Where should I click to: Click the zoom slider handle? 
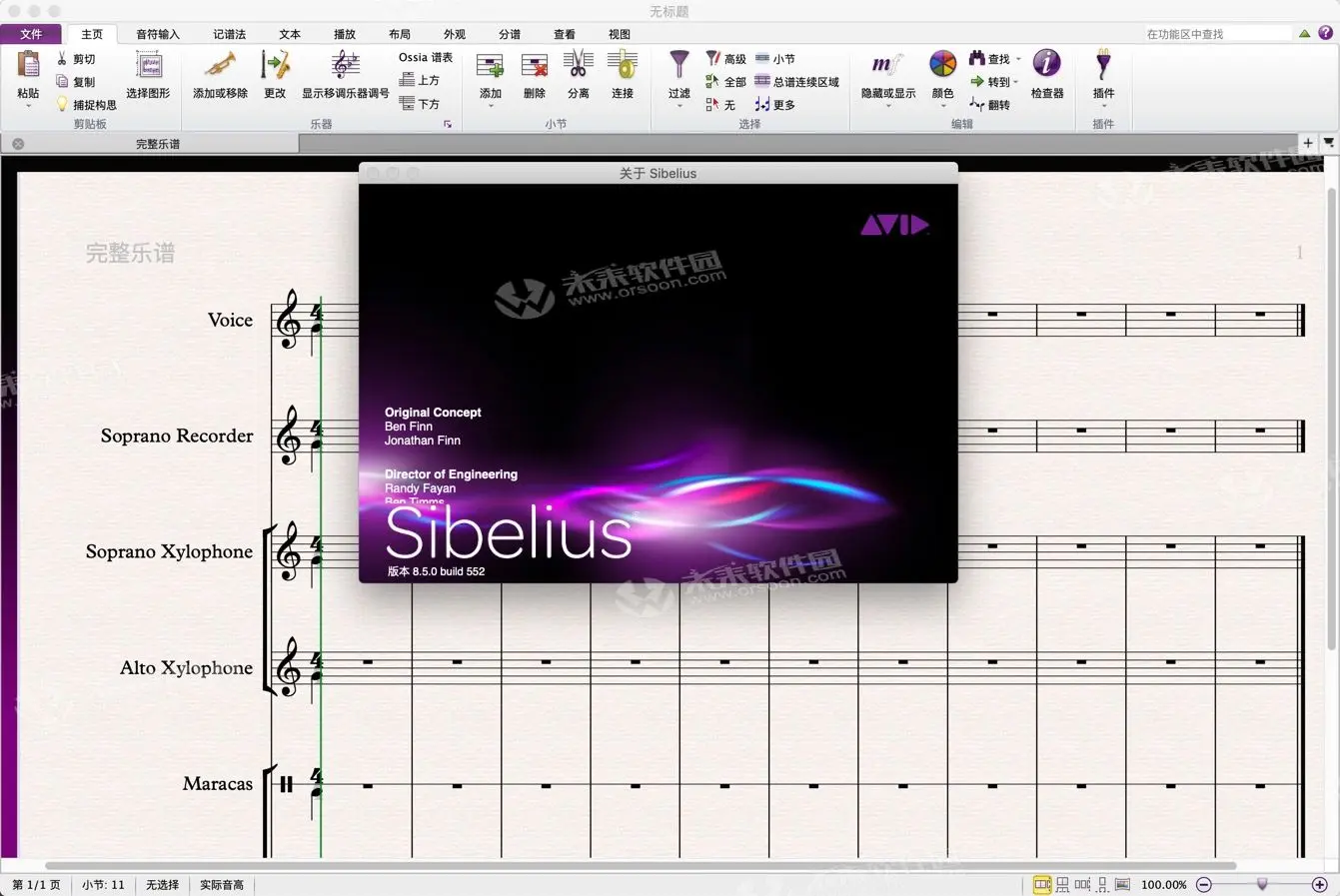coord(1262,884)
